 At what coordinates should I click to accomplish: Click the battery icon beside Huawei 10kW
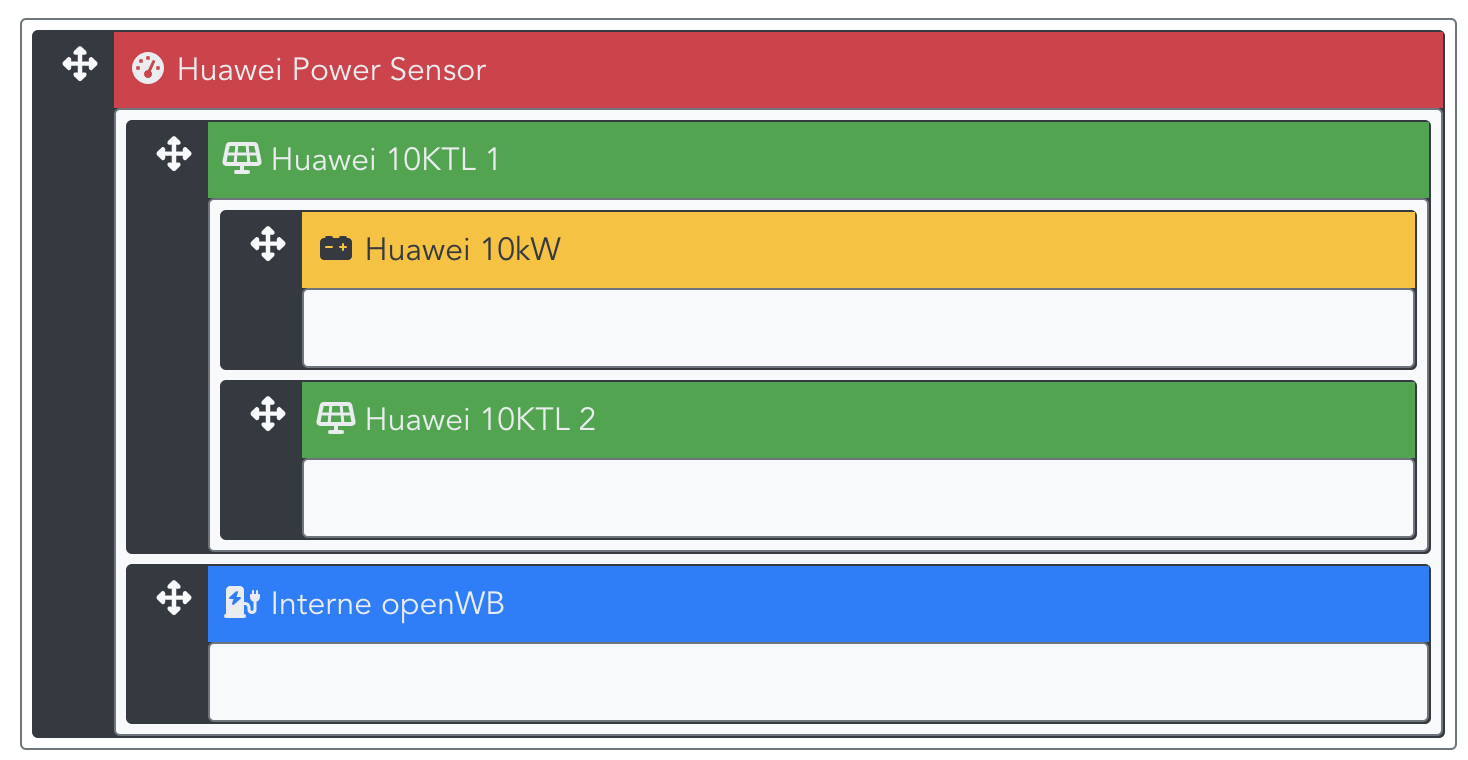click(x=336, y=248)
